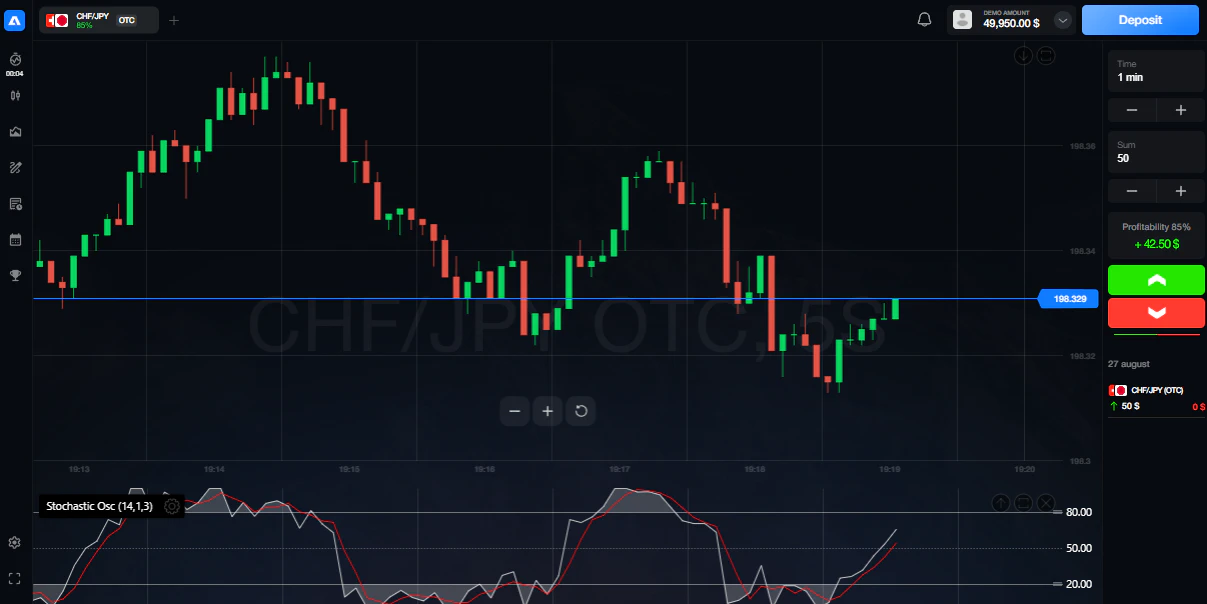
Task: Click the 20.00 oscillator level label
Action: pyautogui.click(x=1079, y=584)
